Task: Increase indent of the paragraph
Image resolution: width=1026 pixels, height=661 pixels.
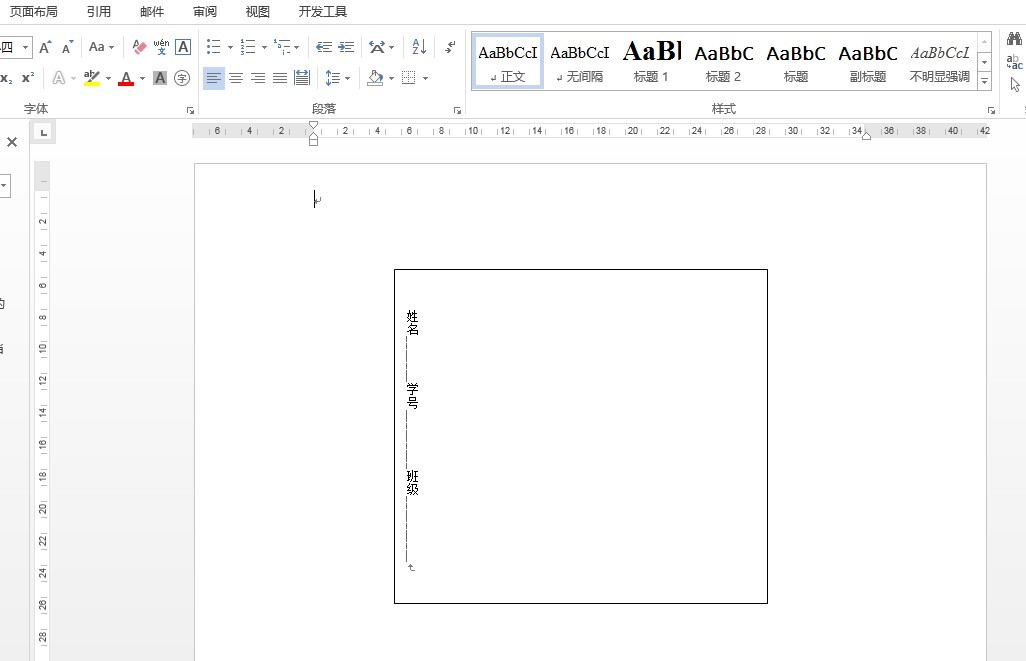Action: [x=346, y=47]
